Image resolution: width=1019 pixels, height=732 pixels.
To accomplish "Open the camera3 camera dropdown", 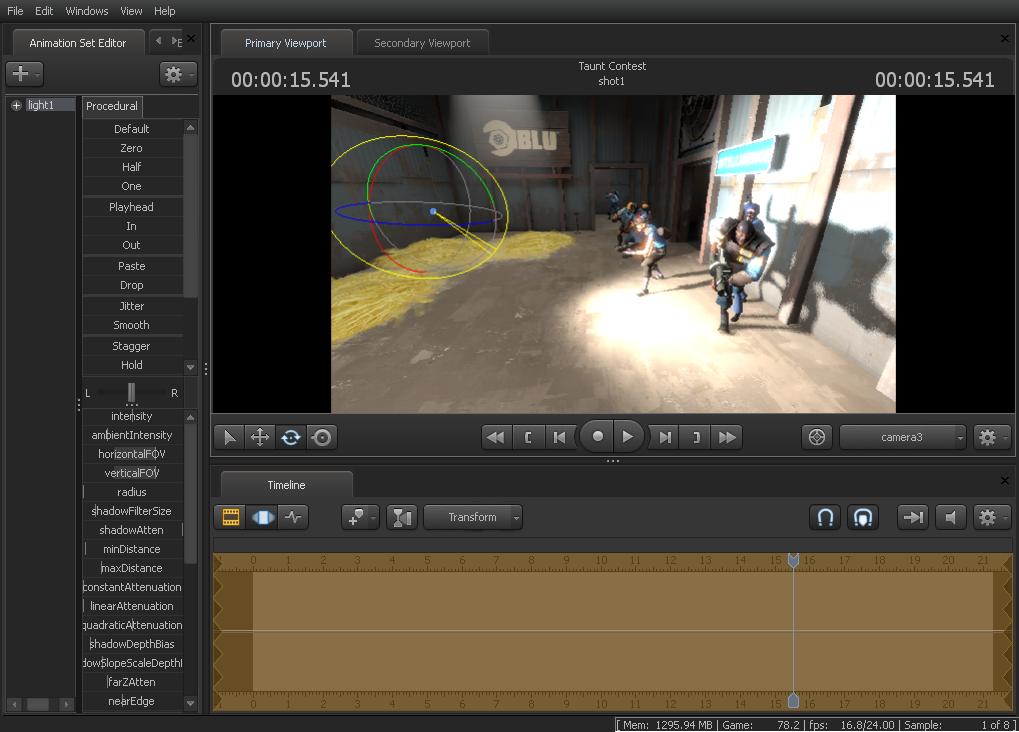I will pyautogui.click(x=903, y=437).
